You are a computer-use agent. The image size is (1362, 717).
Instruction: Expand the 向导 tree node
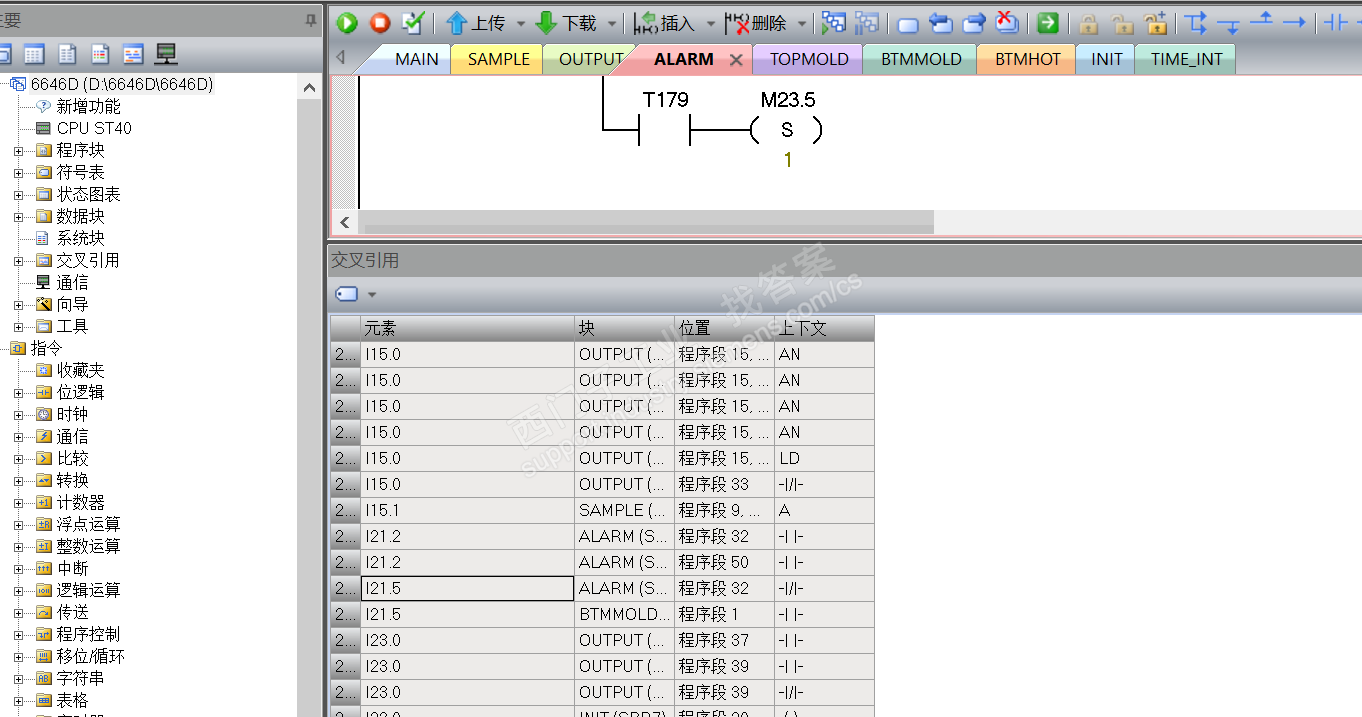[x=18, y=304]
